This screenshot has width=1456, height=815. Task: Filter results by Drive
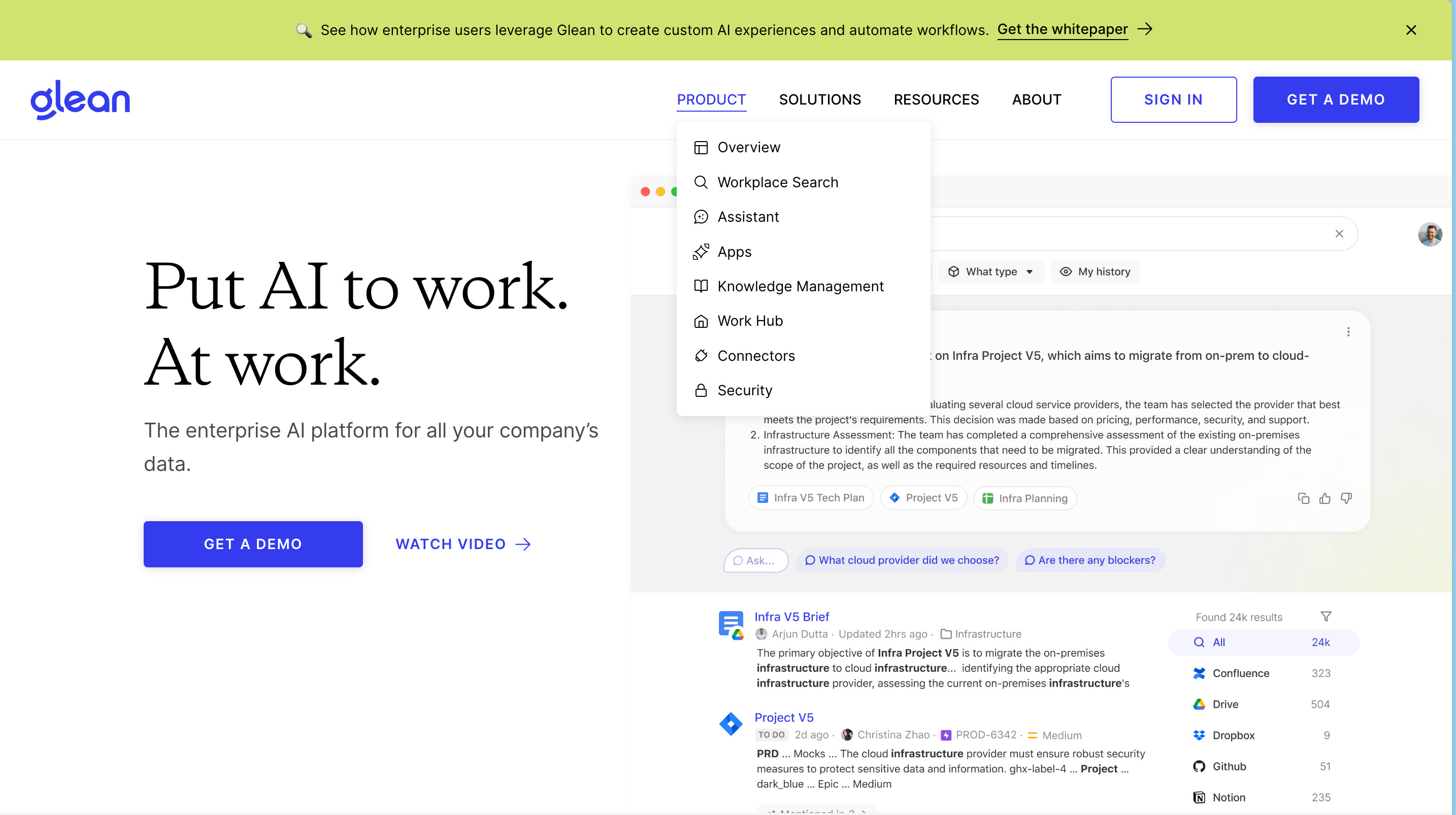[1263, 705]
